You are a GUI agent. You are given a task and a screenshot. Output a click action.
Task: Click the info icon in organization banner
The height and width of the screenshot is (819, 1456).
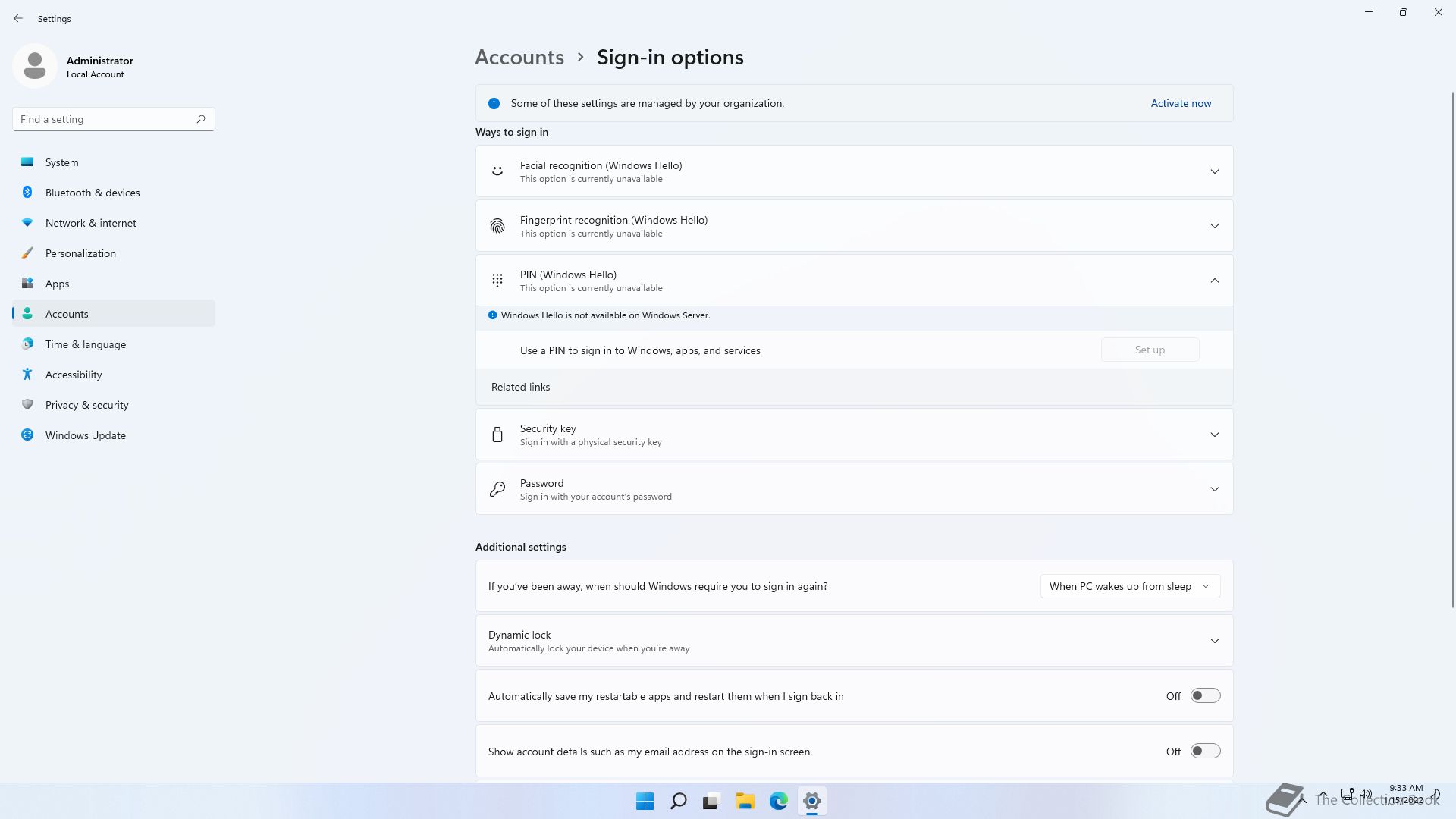494,103
